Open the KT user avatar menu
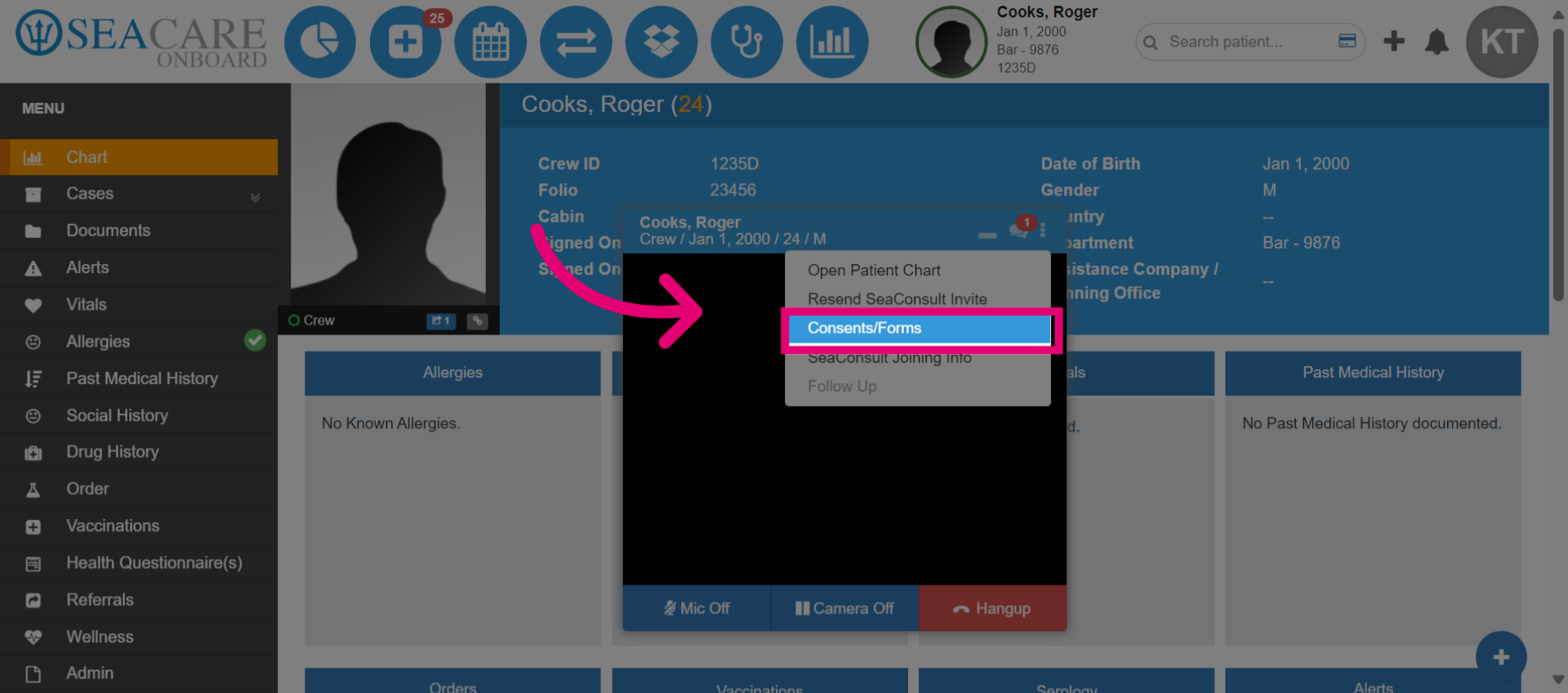1568x693 pixels. click(x=1502, y=42)
